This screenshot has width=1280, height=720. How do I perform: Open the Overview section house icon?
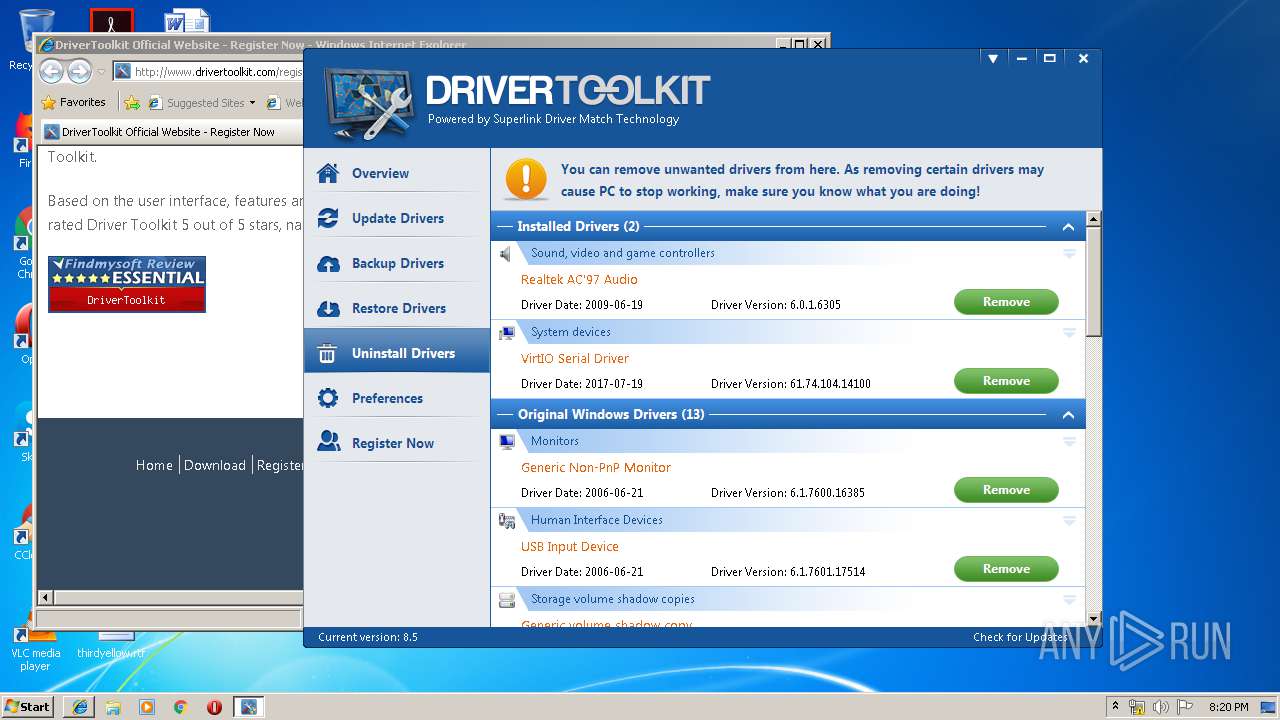pyautogui.click(x=328, y=173)
